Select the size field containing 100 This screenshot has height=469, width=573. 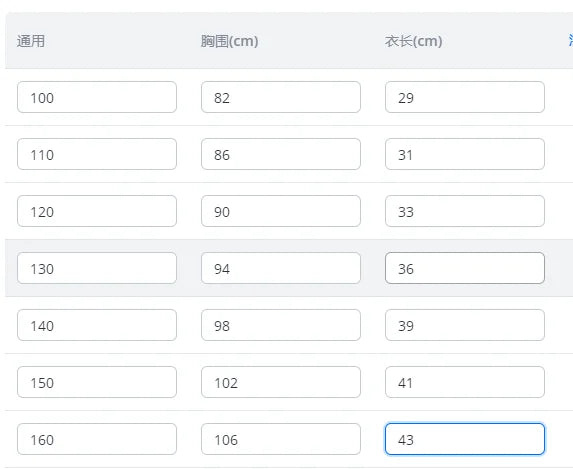click(x=97, y=97)
